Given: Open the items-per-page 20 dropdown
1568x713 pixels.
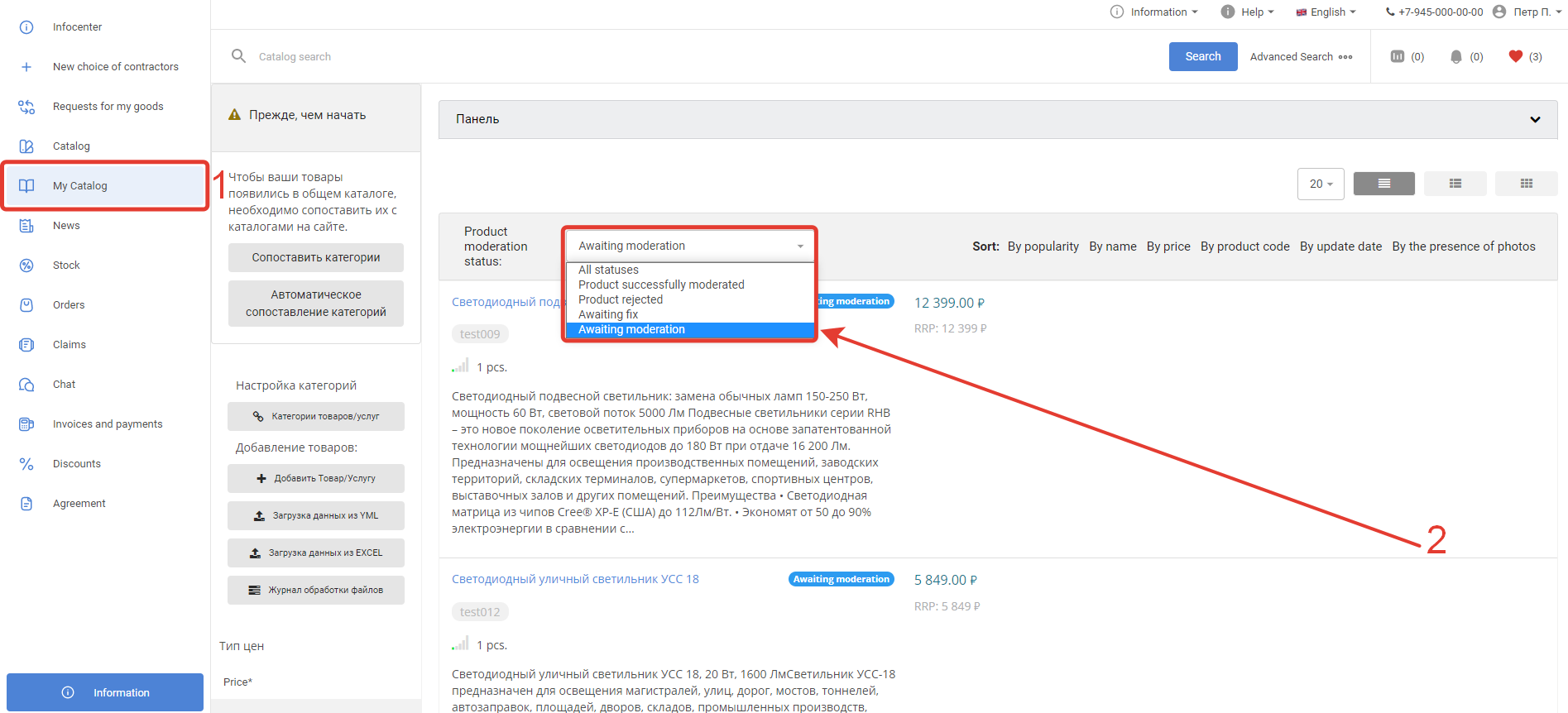Looking at the screenshot, I should coord(1320,184).
